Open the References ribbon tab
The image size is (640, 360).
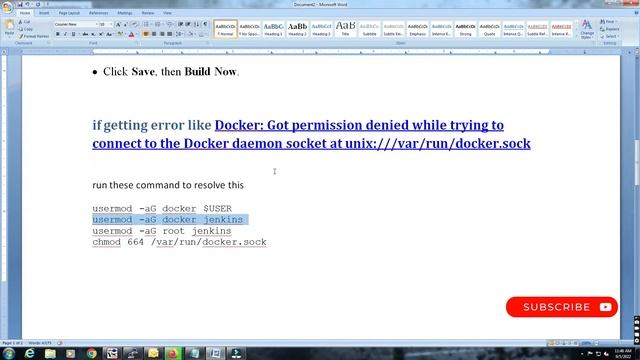(x=99, y=13)
